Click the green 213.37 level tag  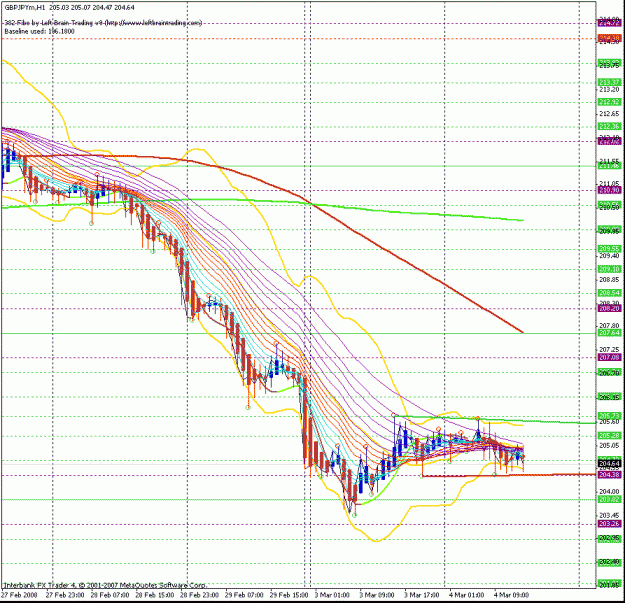point(609,82)
